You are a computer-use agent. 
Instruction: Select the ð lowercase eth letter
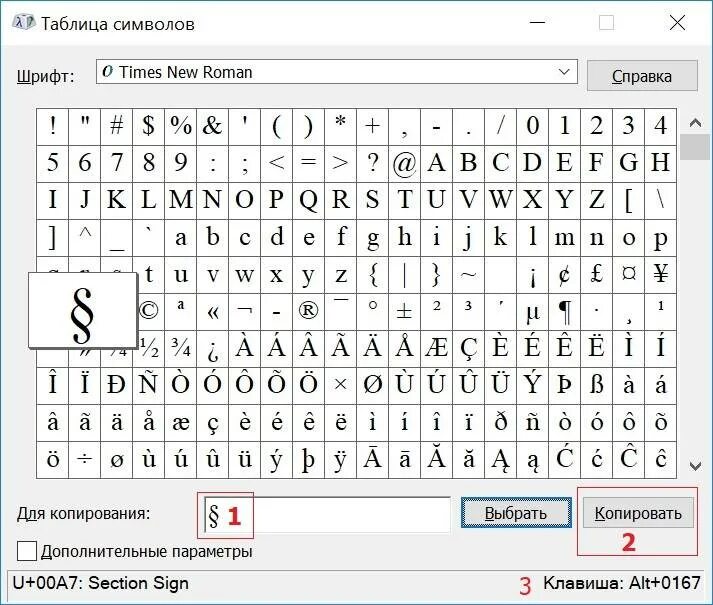[x=501, y=423]
